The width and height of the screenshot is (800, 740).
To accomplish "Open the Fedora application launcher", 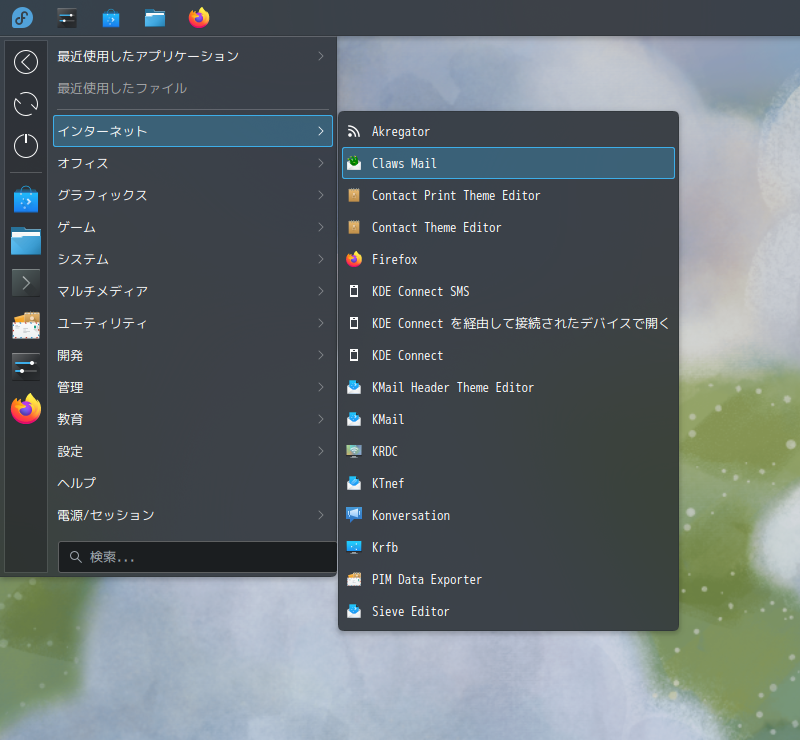I will (x=22, y=18).
